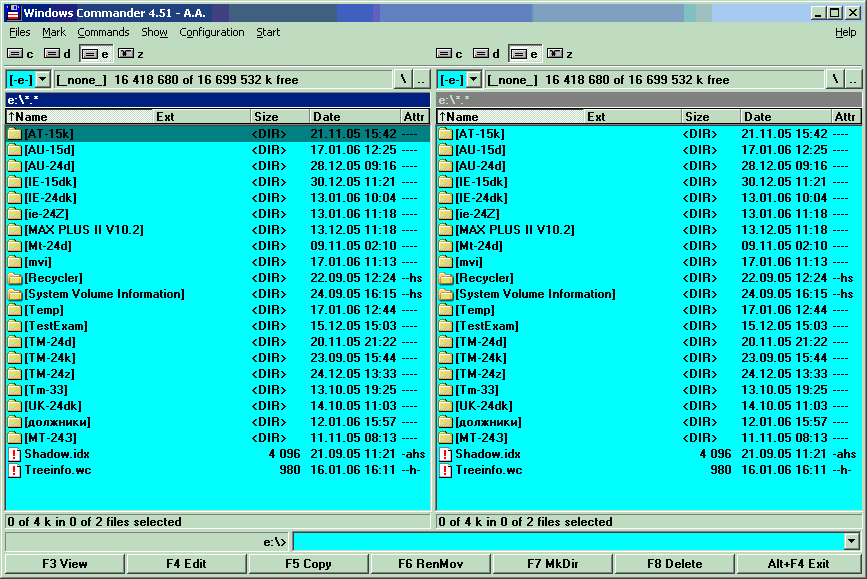
Task: Select drive d in left panel drive bar
Action: [58, 54]
